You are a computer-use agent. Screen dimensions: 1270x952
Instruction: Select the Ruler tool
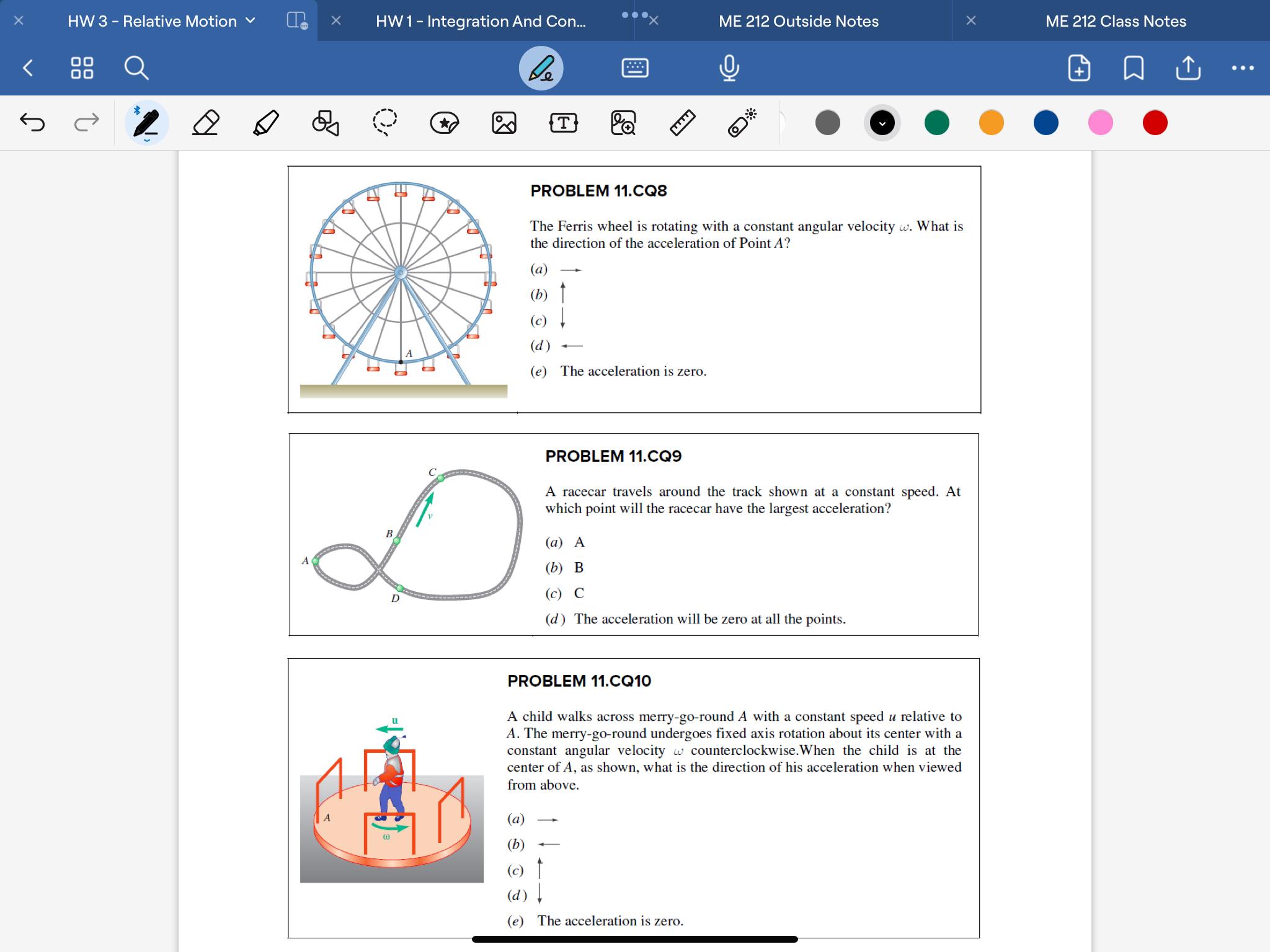coord(682,122)
